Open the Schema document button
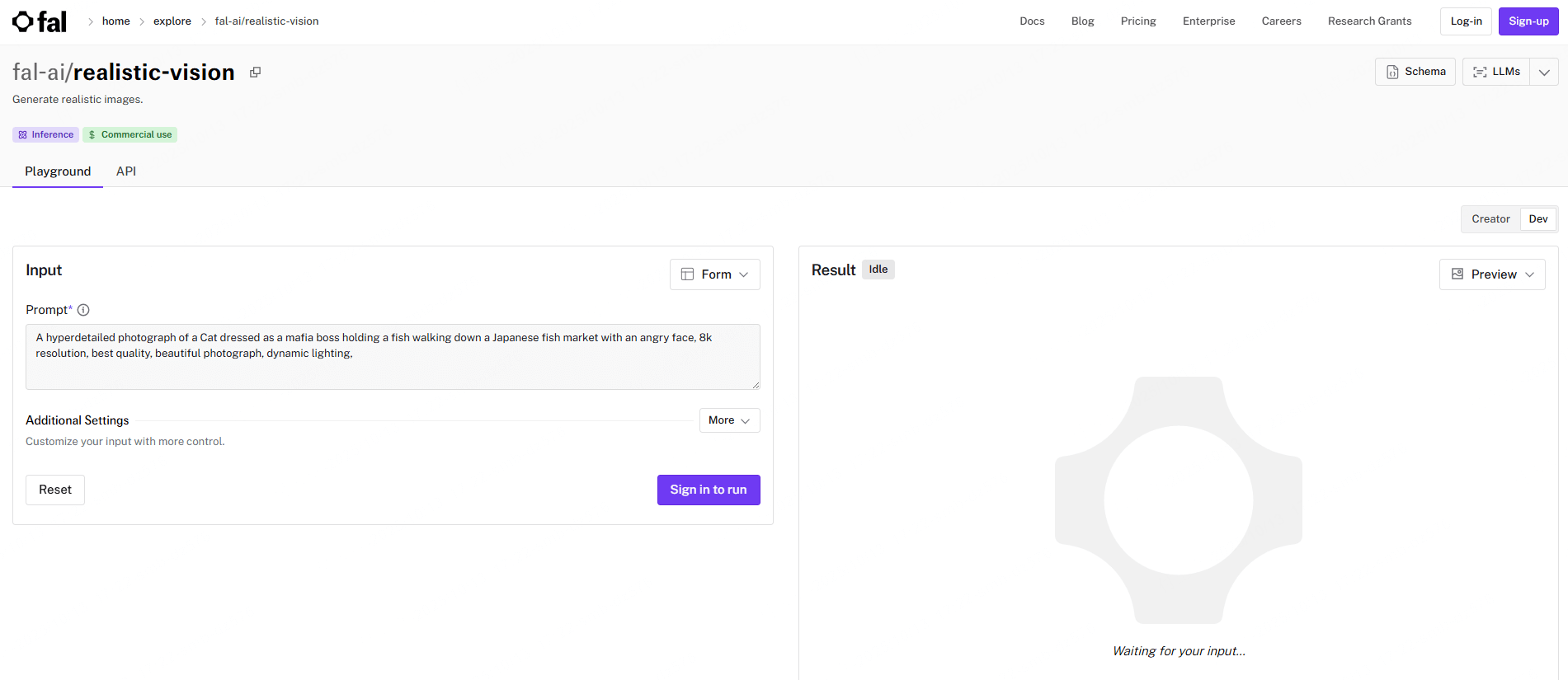 [1415, 72]
